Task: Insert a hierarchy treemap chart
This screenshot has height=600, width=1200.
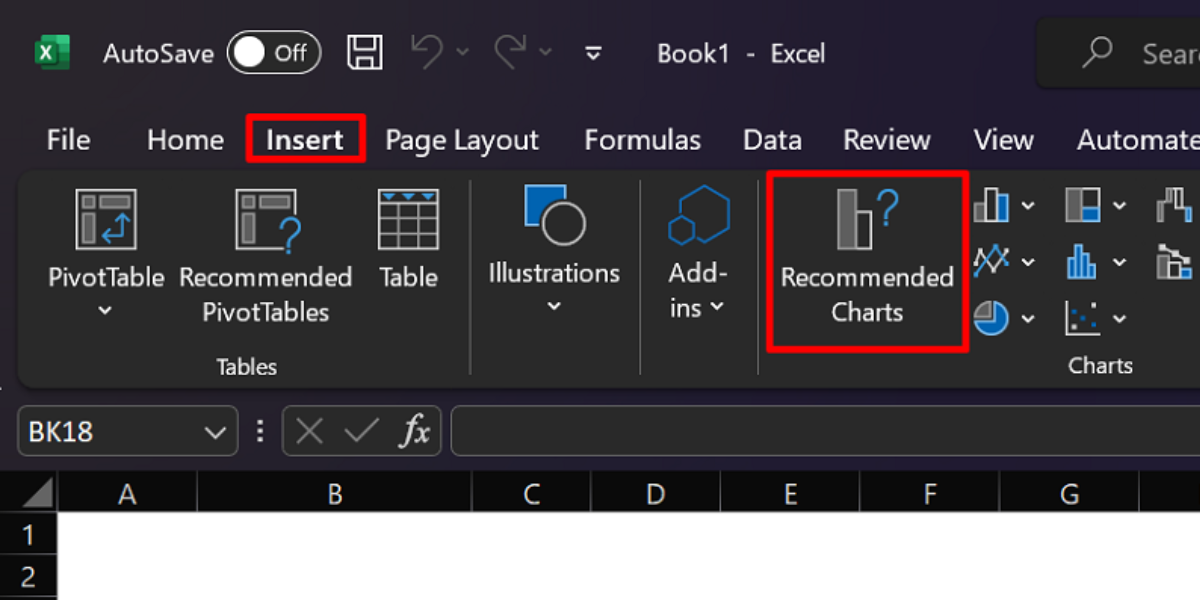Action: click(x=1083, y=207)
